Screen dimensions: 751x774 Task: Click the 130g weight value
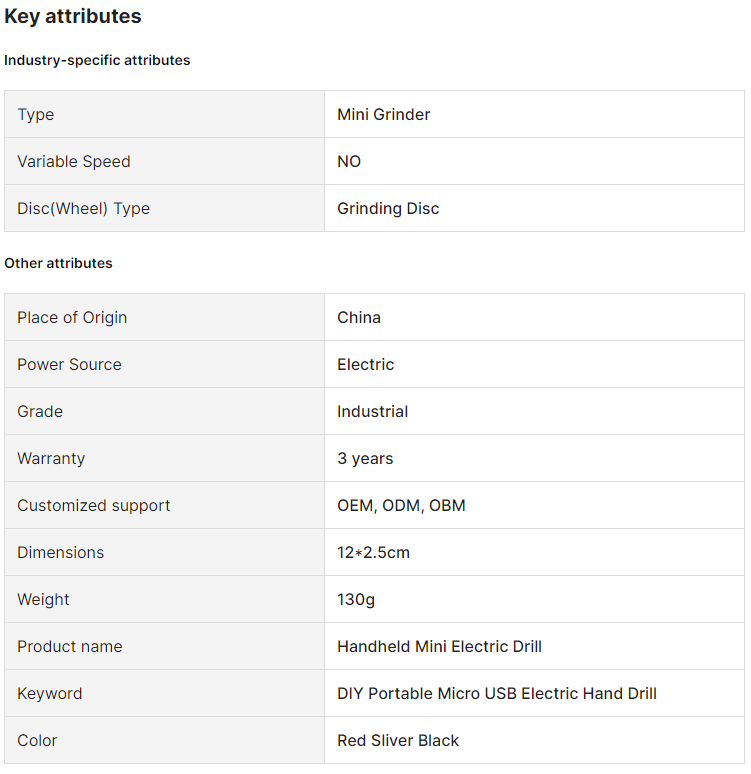356,600
